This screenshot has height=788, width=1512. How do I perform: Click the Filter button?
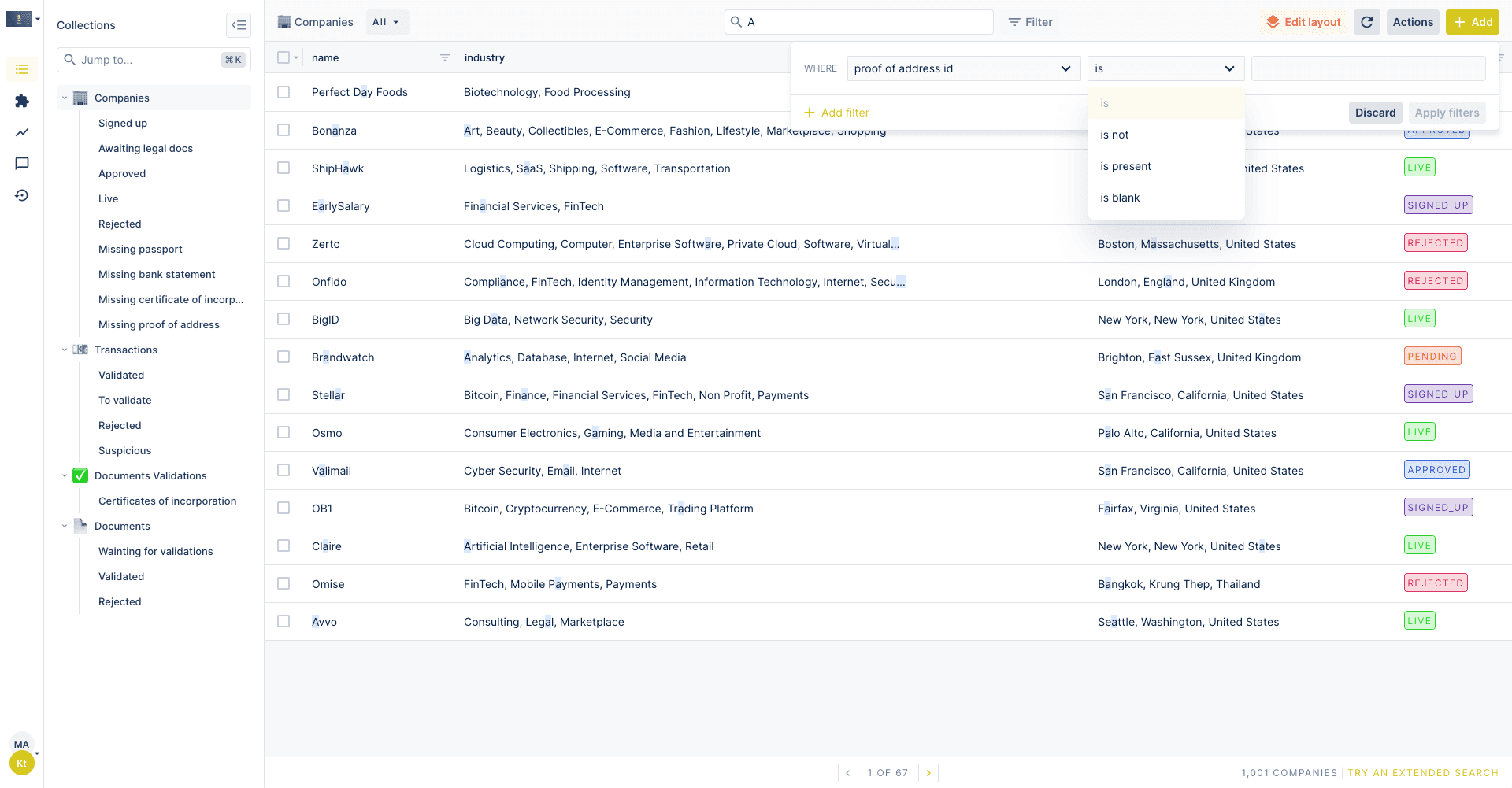pyautogui.click(x=1030, y=22)
